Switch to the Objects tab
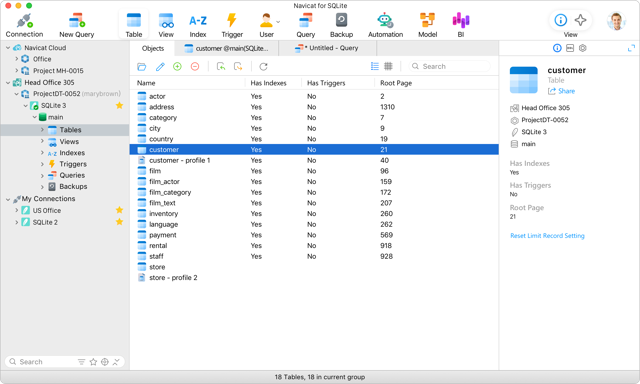The width and height of the screenshot is (640, 384). click(x=153, y=48)
